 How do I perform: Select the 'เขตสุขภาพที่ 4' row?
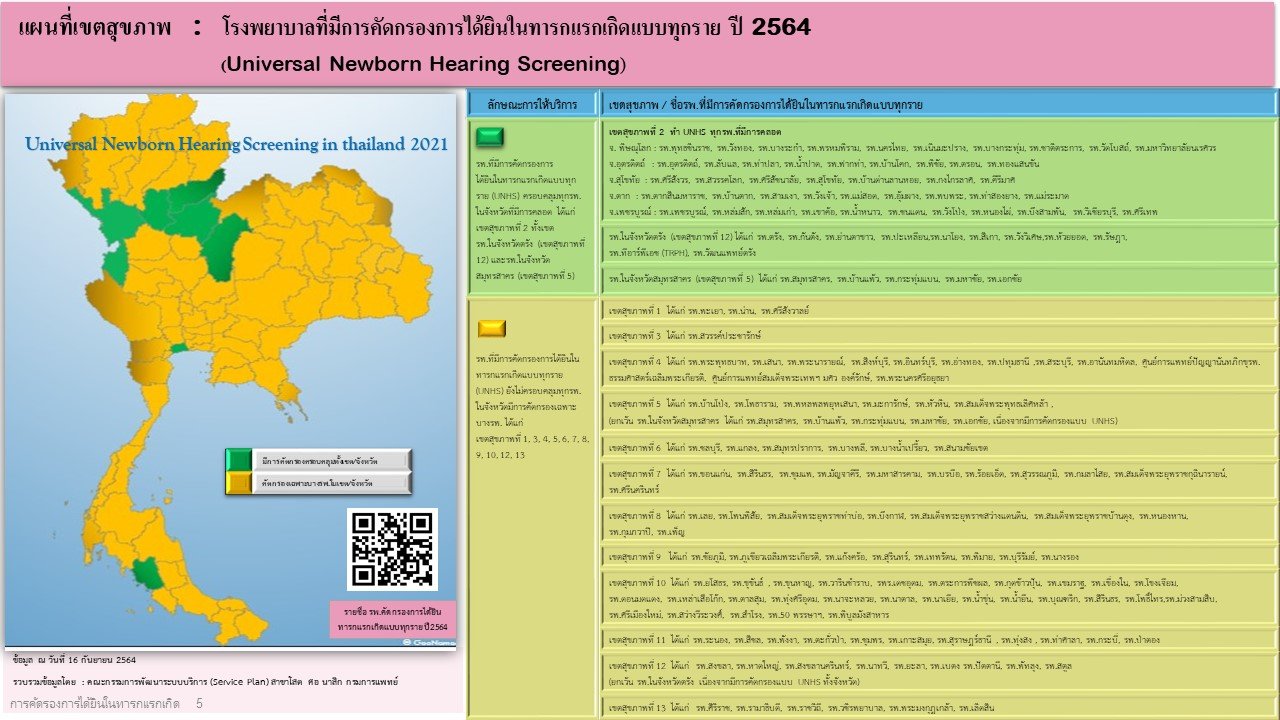pyautogui.click(x=938, y=368)
